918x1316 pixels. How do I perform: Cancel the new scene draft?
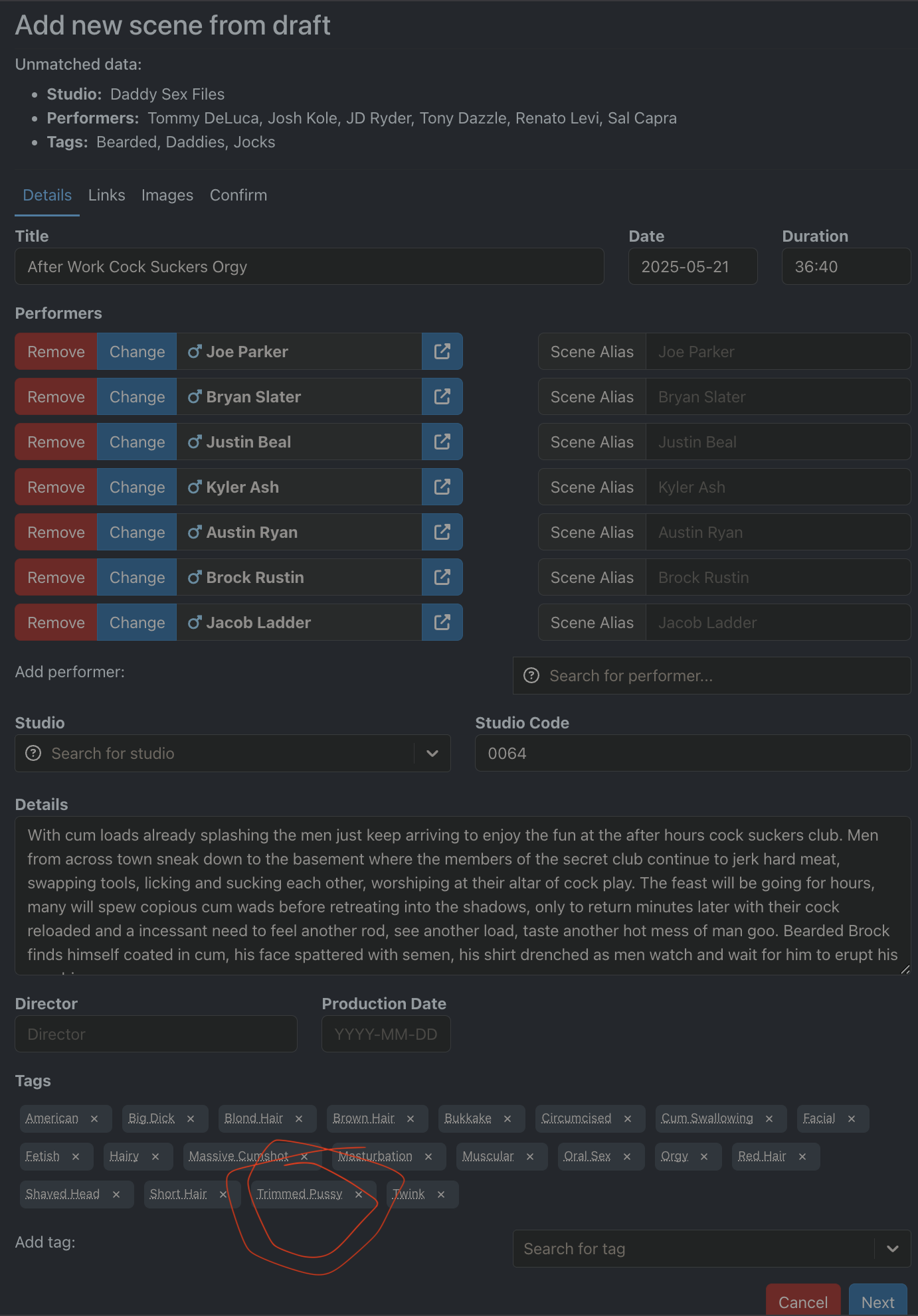coord(802,1302)
